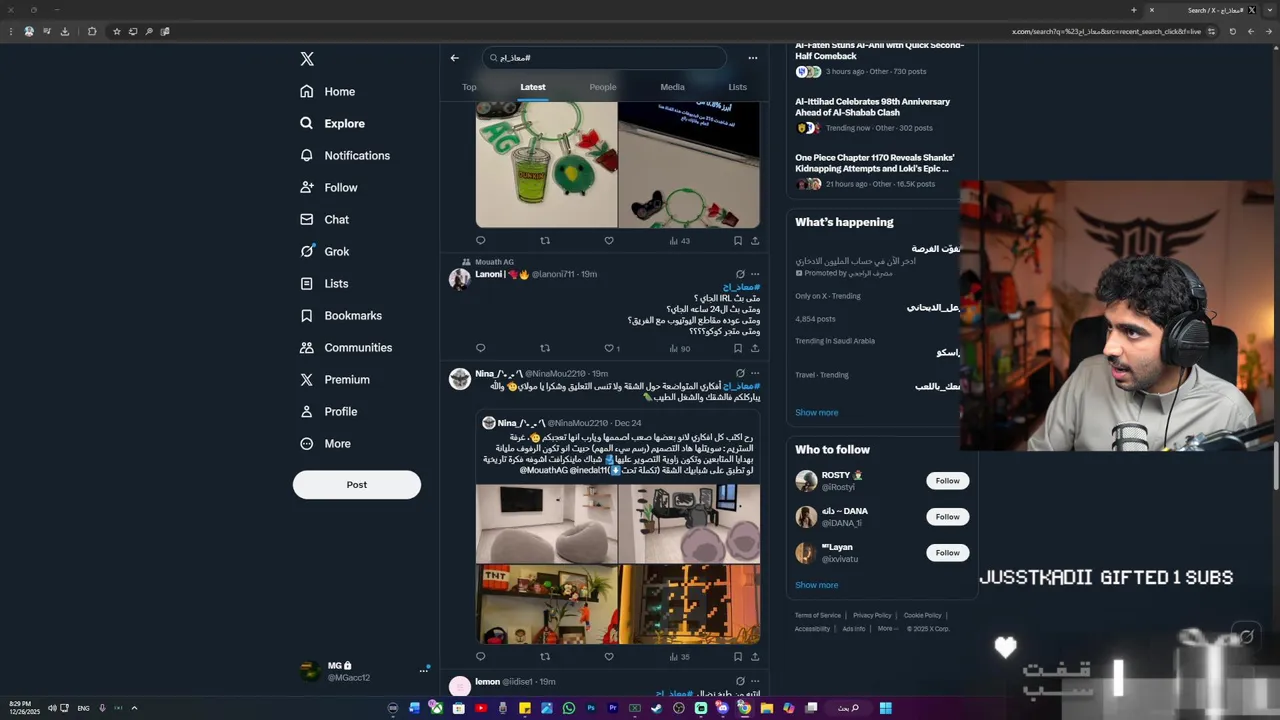Repost the keychain photos post
The height and width of the screenshot is (720, 1280).
click(545, 240)
